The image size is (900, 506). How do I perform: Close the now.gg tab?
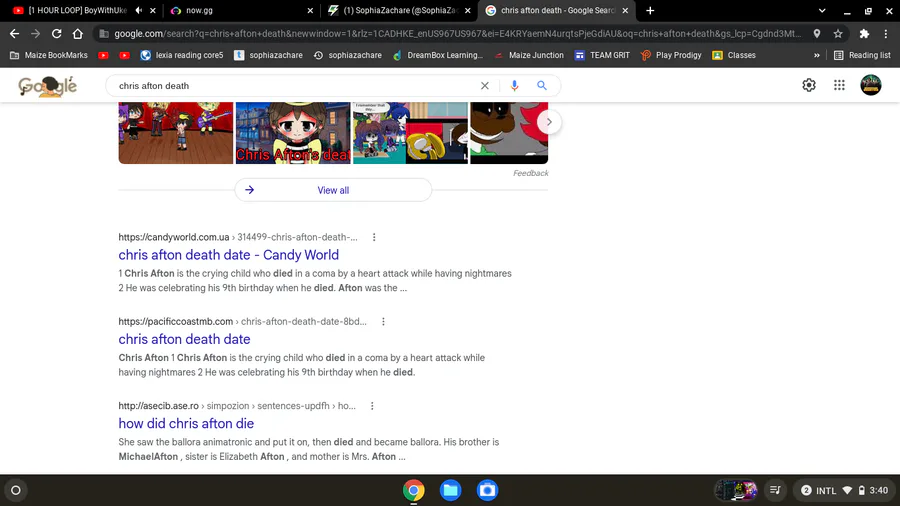coord(310,10)
